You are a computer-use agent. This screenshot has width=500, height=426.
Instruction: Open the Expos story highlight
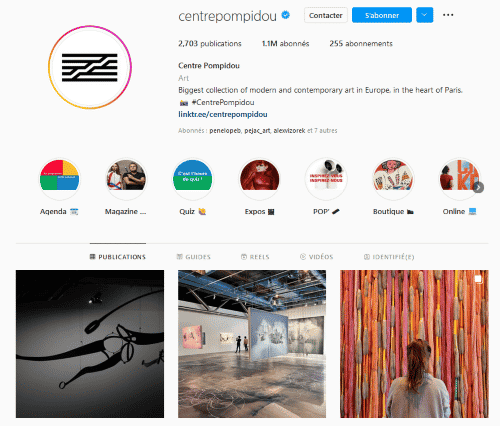[259, 179]
